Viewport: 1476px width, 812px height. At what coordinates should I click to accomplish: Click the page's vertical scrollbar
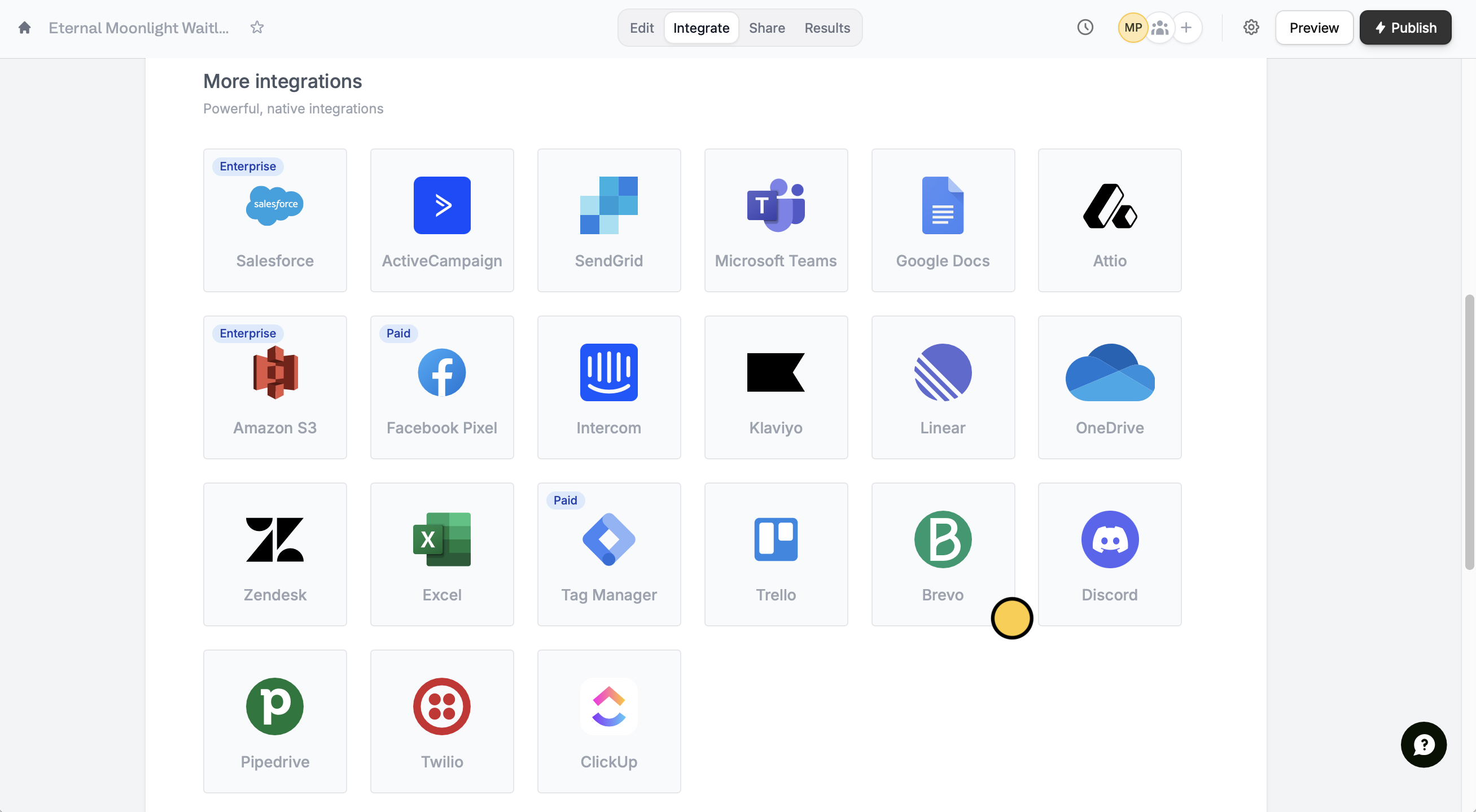pyautogui.click(x=1469, y=432)
